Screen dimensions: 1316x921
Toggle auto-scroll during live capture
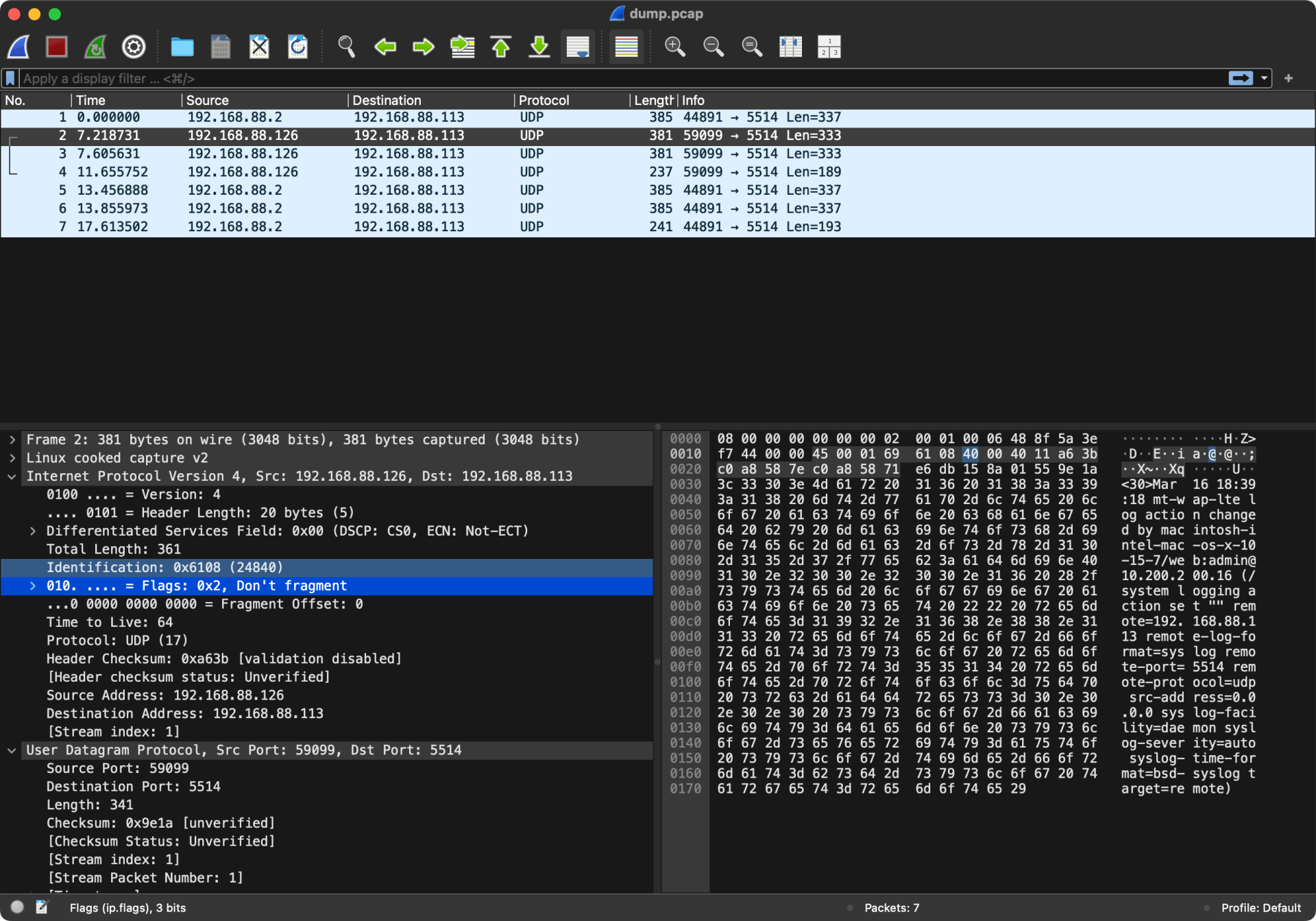[x=578, y=47]
